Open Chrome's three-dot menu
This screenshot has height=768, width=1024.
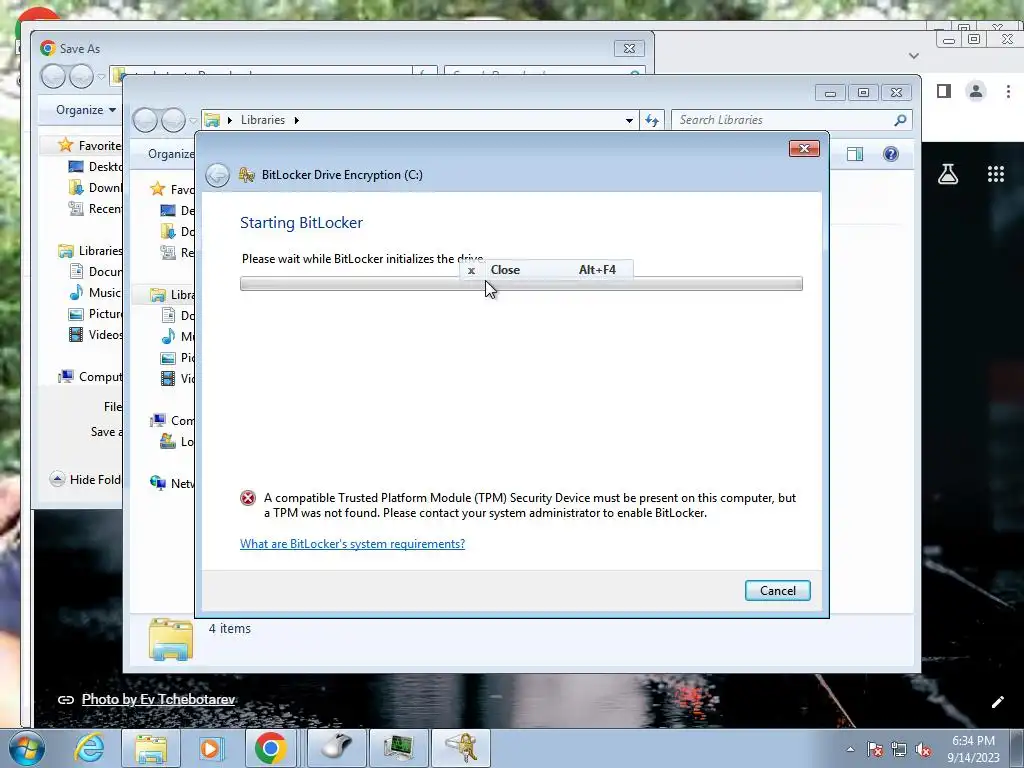pos(1008,91)
